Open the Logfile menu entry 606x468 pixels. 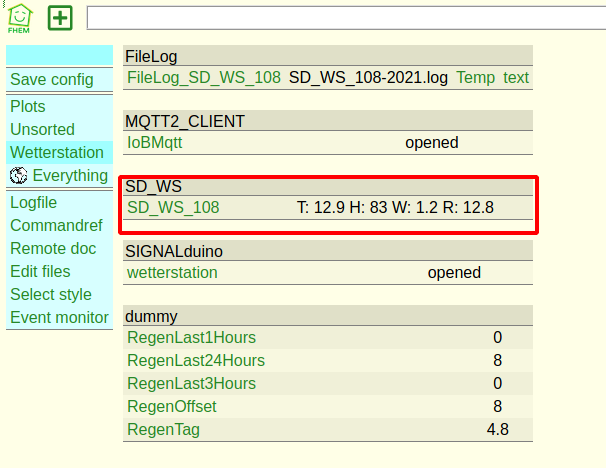point(34,202)
